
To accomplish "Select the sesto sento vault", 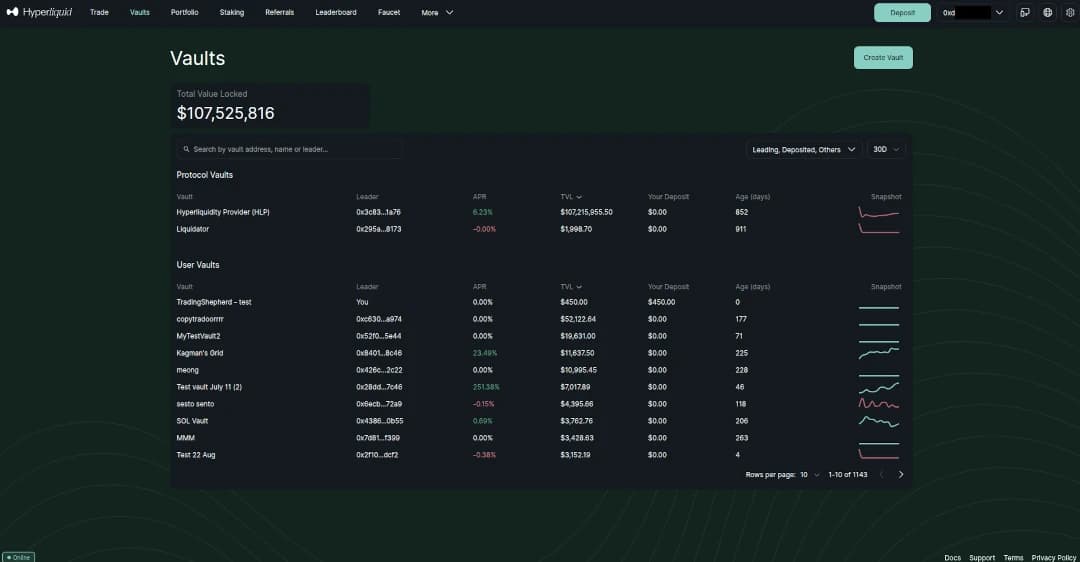I will tap(195, 404).
